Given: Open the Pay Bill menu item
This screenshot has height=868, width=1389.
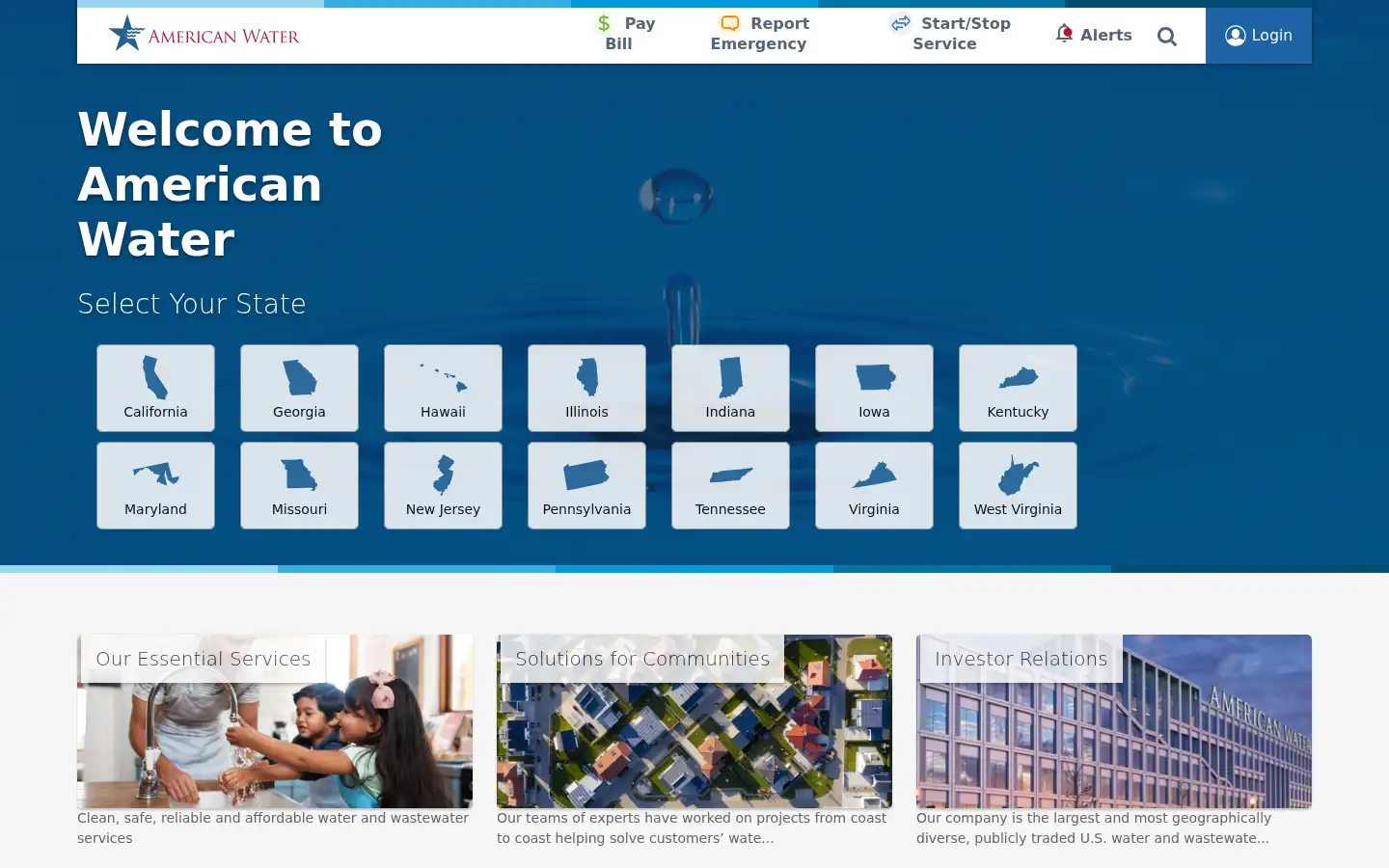Looking at the screenshot, I should pos(625,34).
